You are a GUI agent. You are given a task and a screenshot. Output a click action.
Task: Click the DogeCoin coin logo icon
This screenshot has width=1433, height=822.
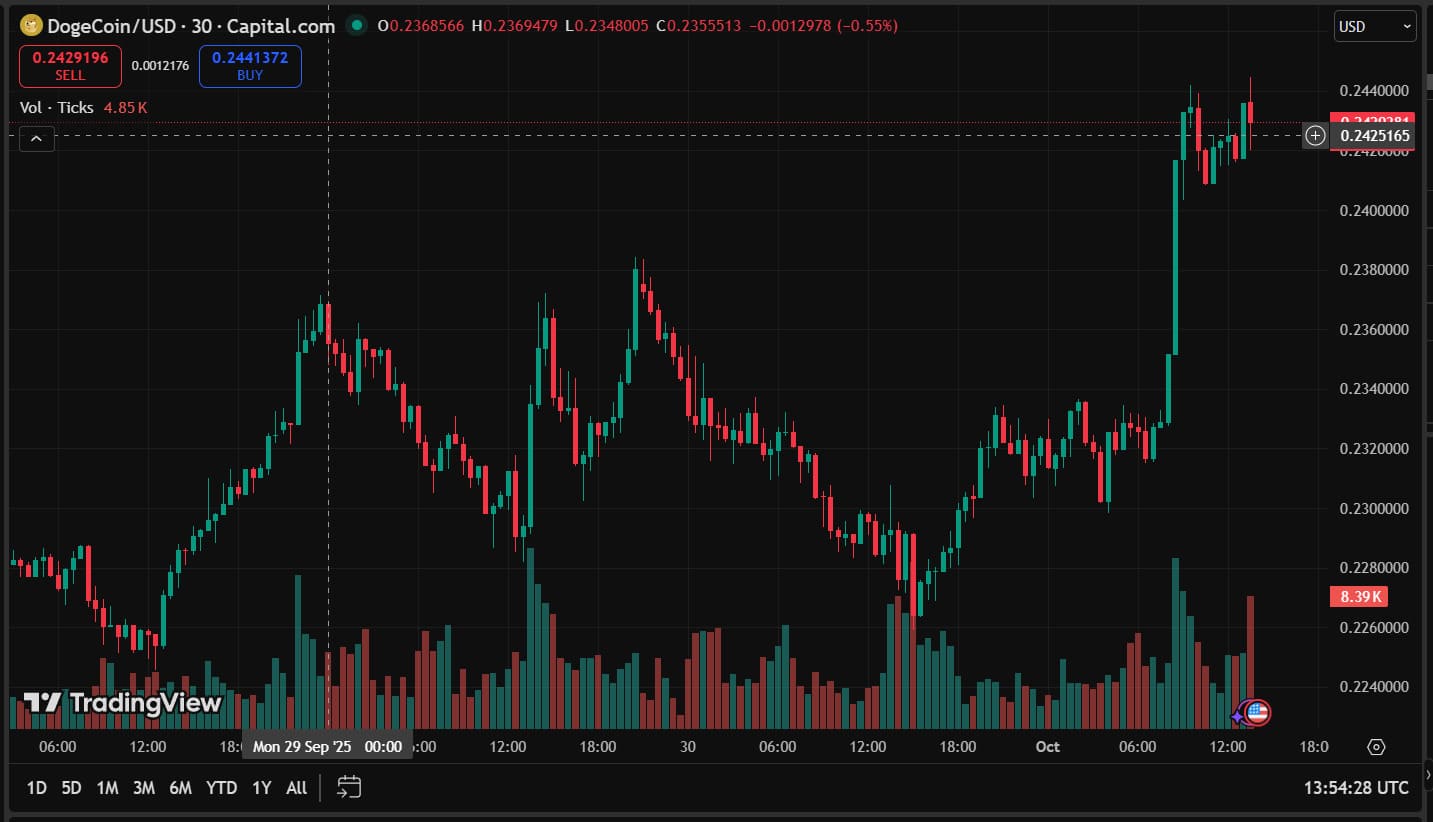pos(31,26)
